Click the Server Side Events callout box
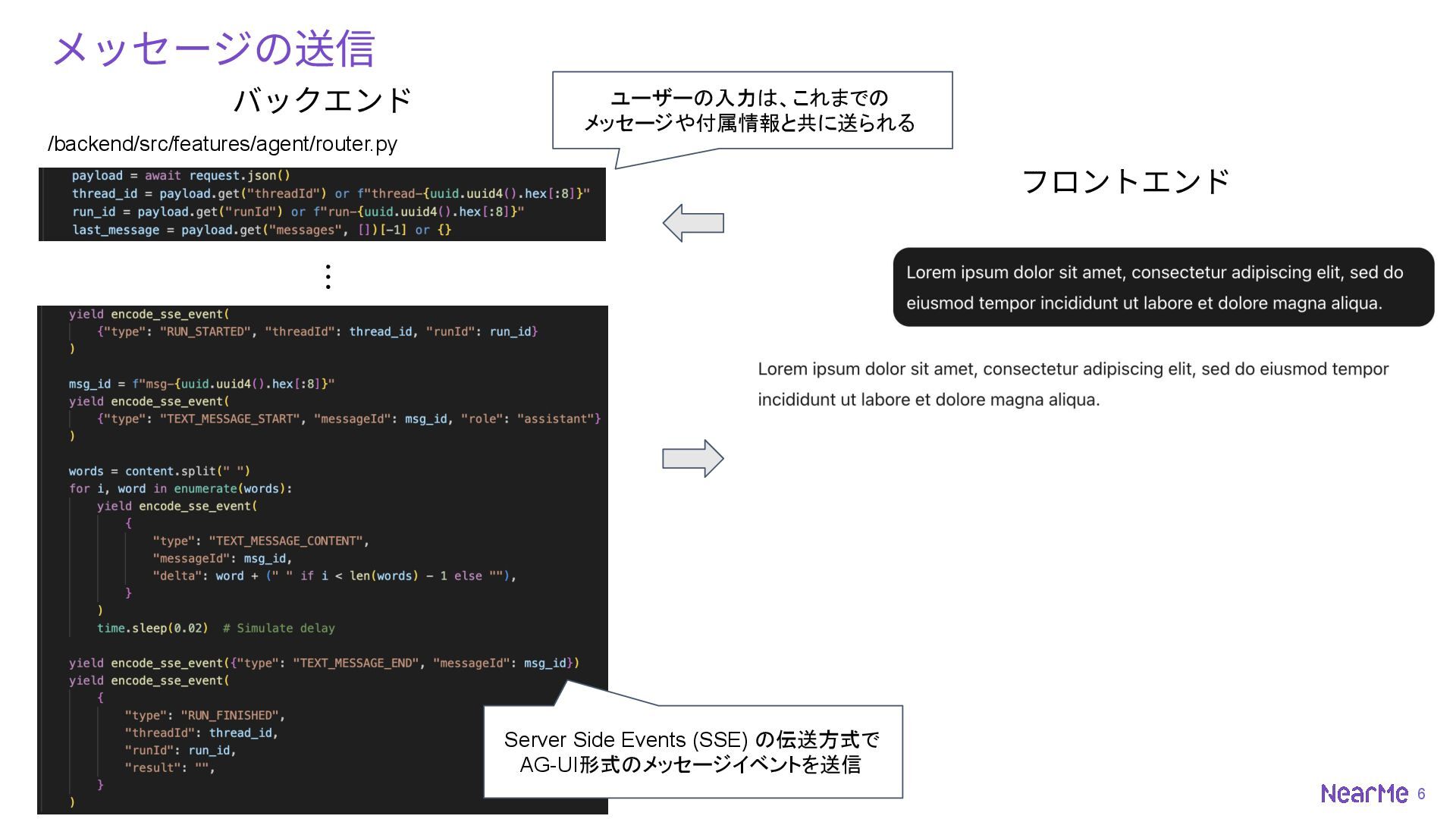The width and height of the screenshot is (1456, 819). [692, 752]
